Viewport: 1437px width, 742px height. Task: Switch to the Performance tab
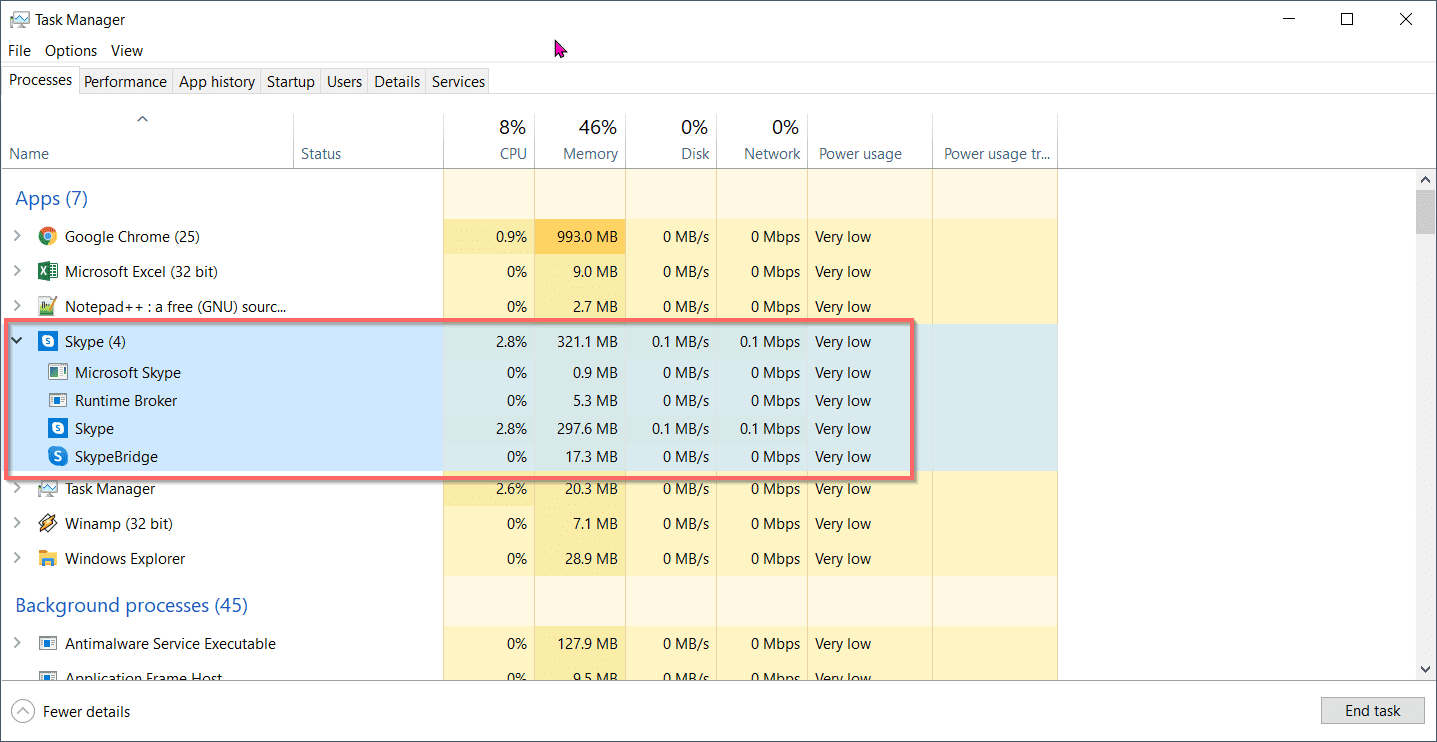coord(125,82)
